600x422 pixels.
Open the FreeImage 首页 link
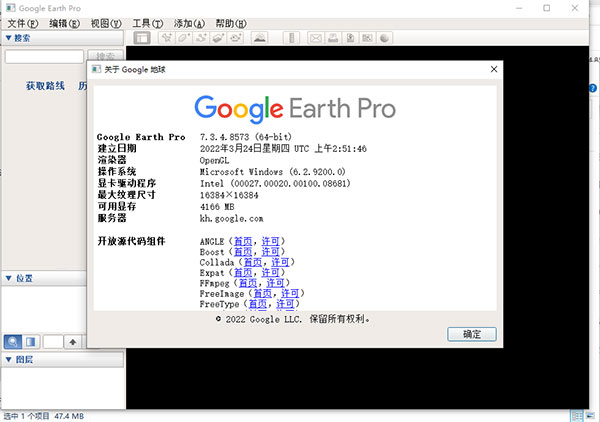point(263,293)
